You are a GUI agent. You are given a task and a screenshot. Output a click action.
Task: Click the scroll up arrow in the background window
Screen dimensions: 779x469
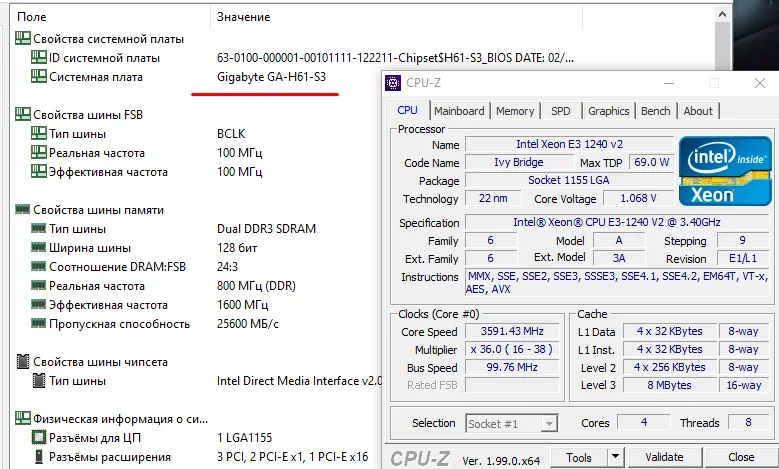coord(722,15)
